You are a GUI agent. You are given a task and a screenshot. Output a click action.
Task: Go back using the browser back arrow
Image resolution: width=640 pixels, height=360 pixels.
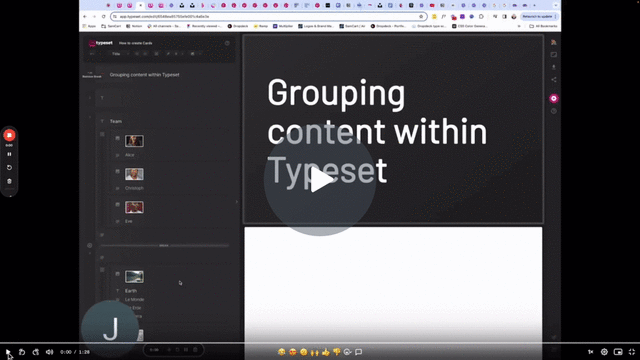(85, 17)
